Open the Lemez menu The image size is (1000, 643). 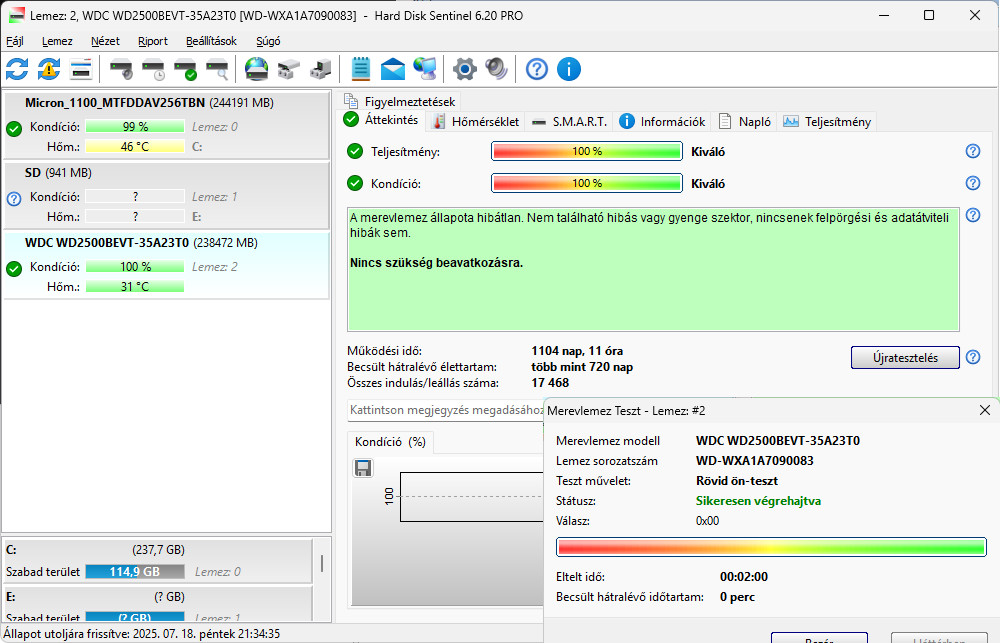(57, 41)
